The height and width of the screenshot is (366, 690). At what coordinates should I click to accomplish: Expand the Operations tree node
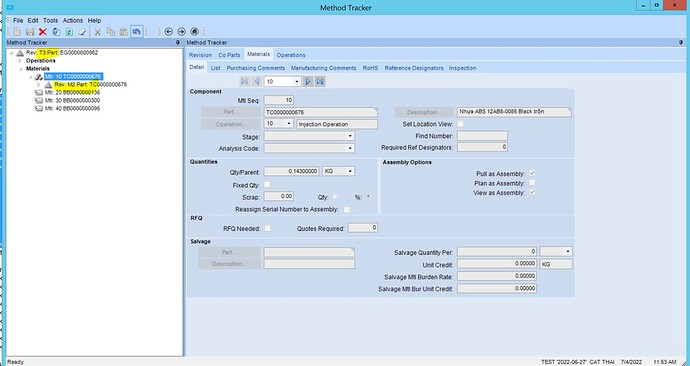[20, 61]
